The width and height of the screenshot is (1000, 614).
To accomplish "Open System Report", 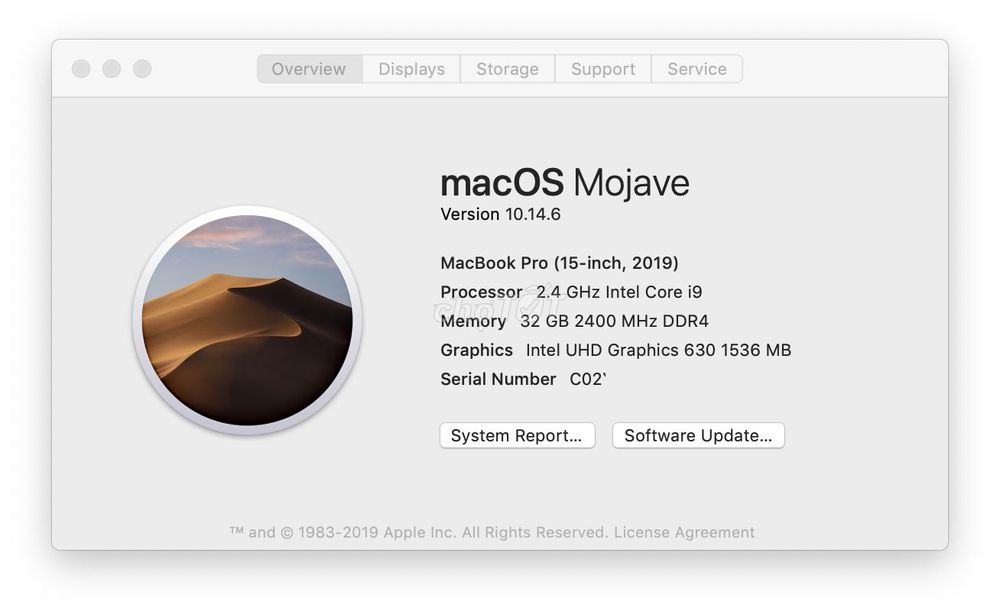I will pyautogui.click(x=517, y=435).
